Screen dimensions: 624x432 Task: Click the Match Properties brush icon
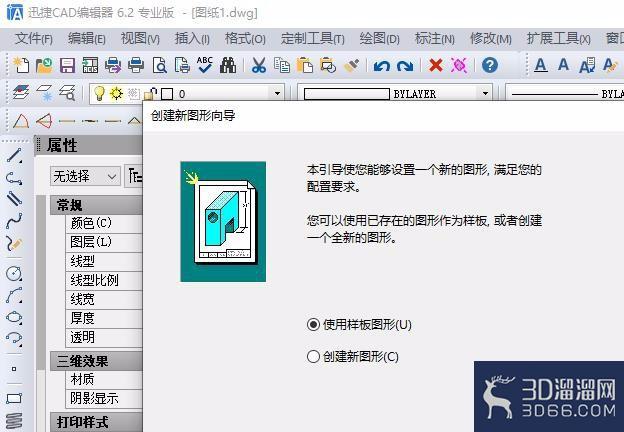(x=351, y=65)
